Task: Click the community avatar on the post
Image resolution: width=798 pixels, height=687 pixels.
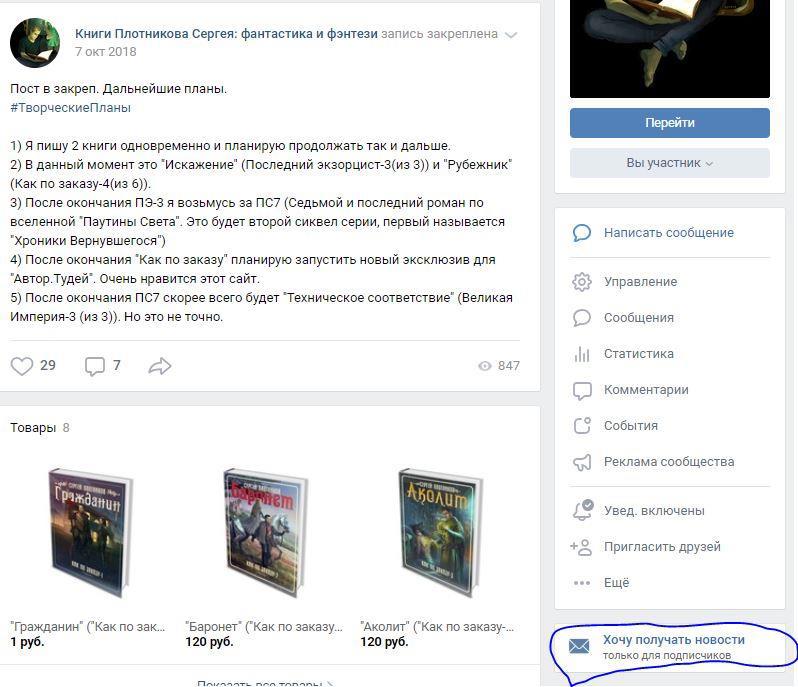Action: [x=35, y=43]
